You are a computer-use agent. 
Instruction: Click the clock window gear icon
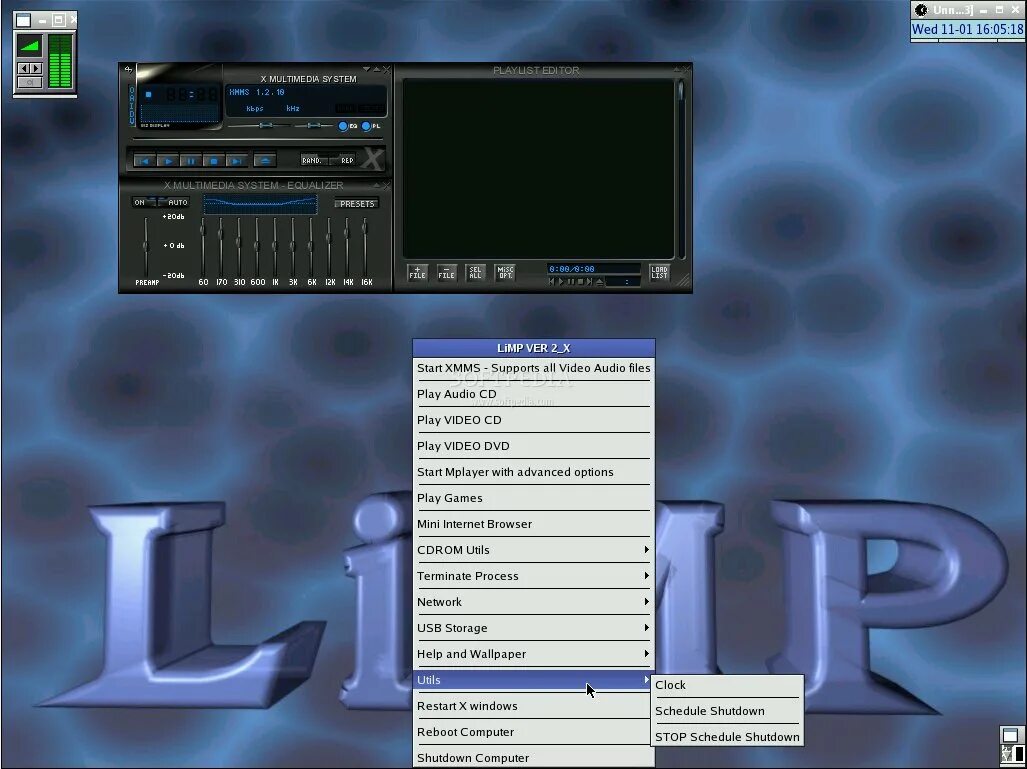tap(922, 10)
